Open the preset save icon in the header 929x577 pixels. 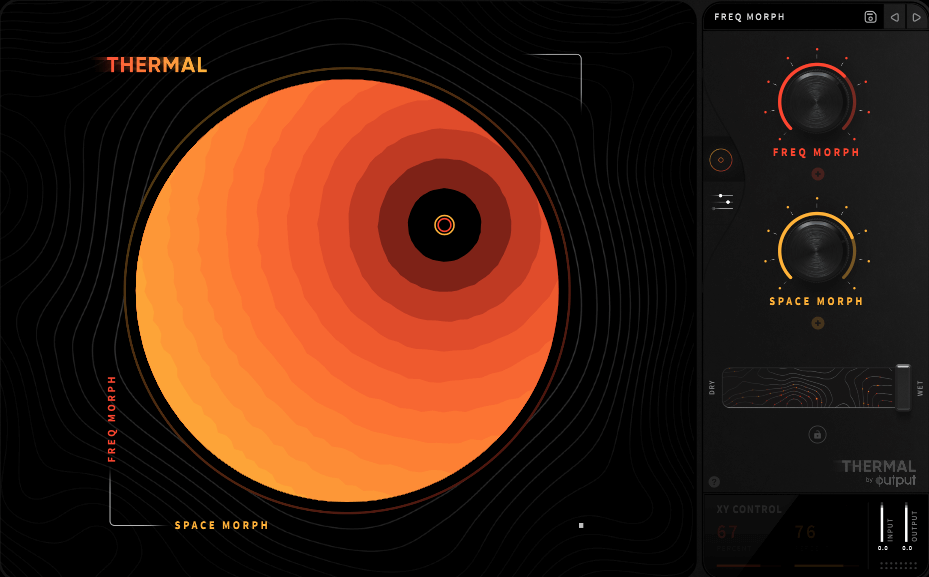point(870,16)
